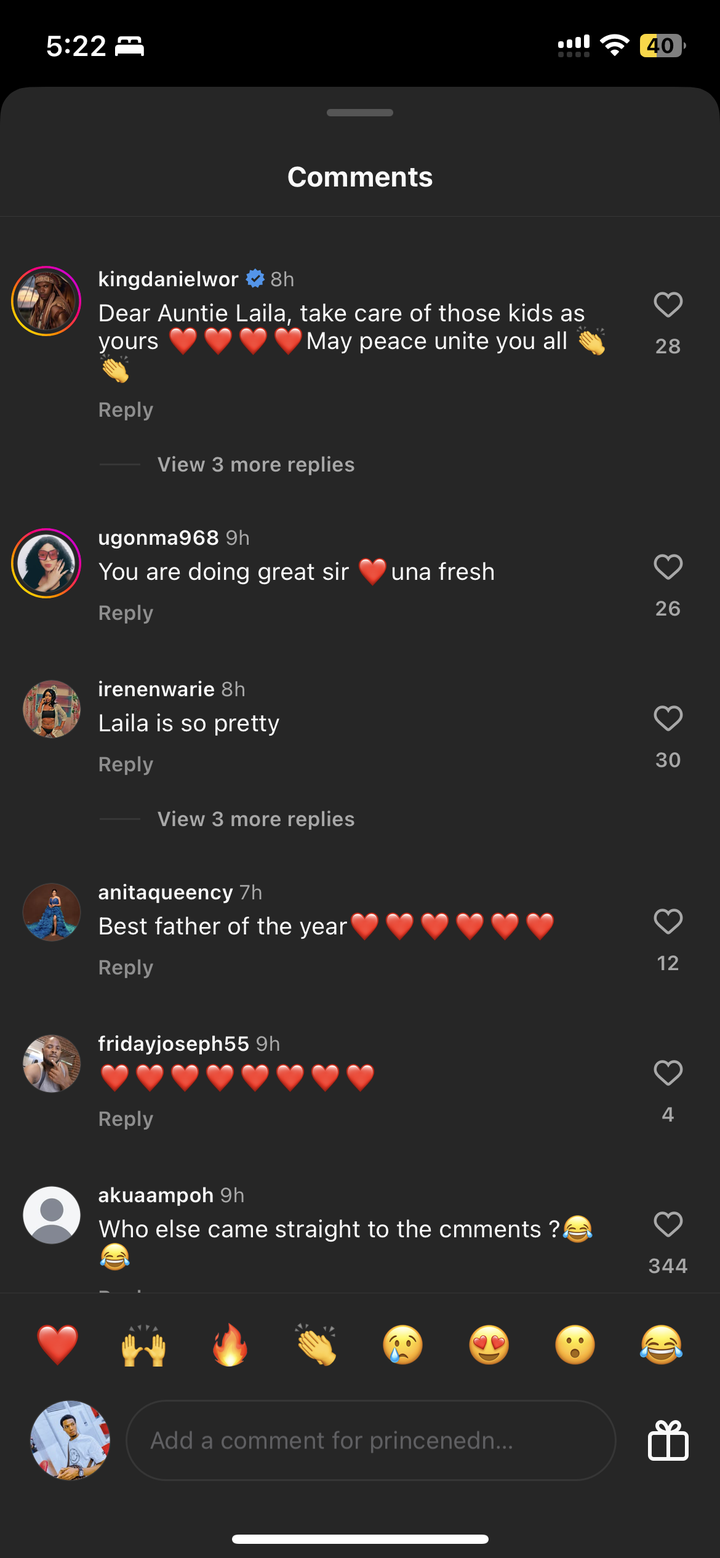Toggle like on irenenwarie's comment
This screenshot has height=1558, width=720.
pos(667,719)
